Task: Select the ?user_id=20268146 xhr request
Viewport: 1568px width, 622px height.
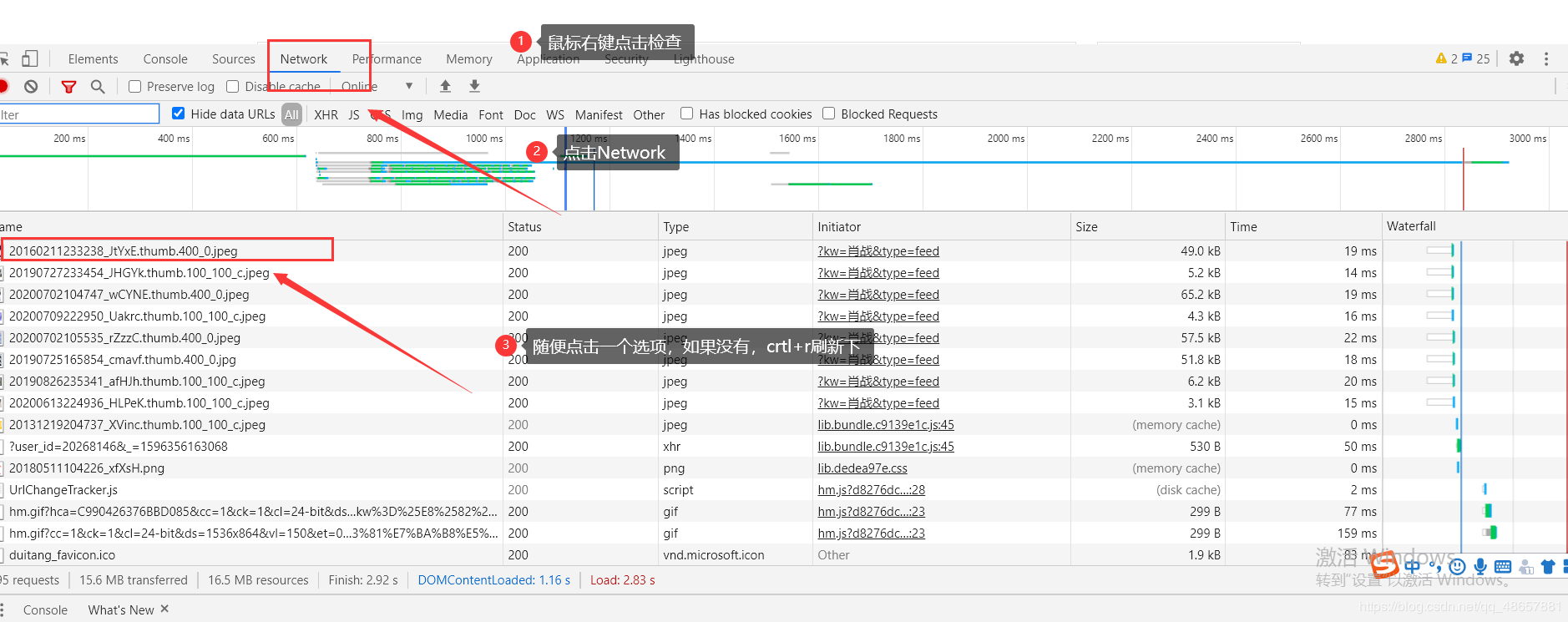Action: click(x=119, y=447)
